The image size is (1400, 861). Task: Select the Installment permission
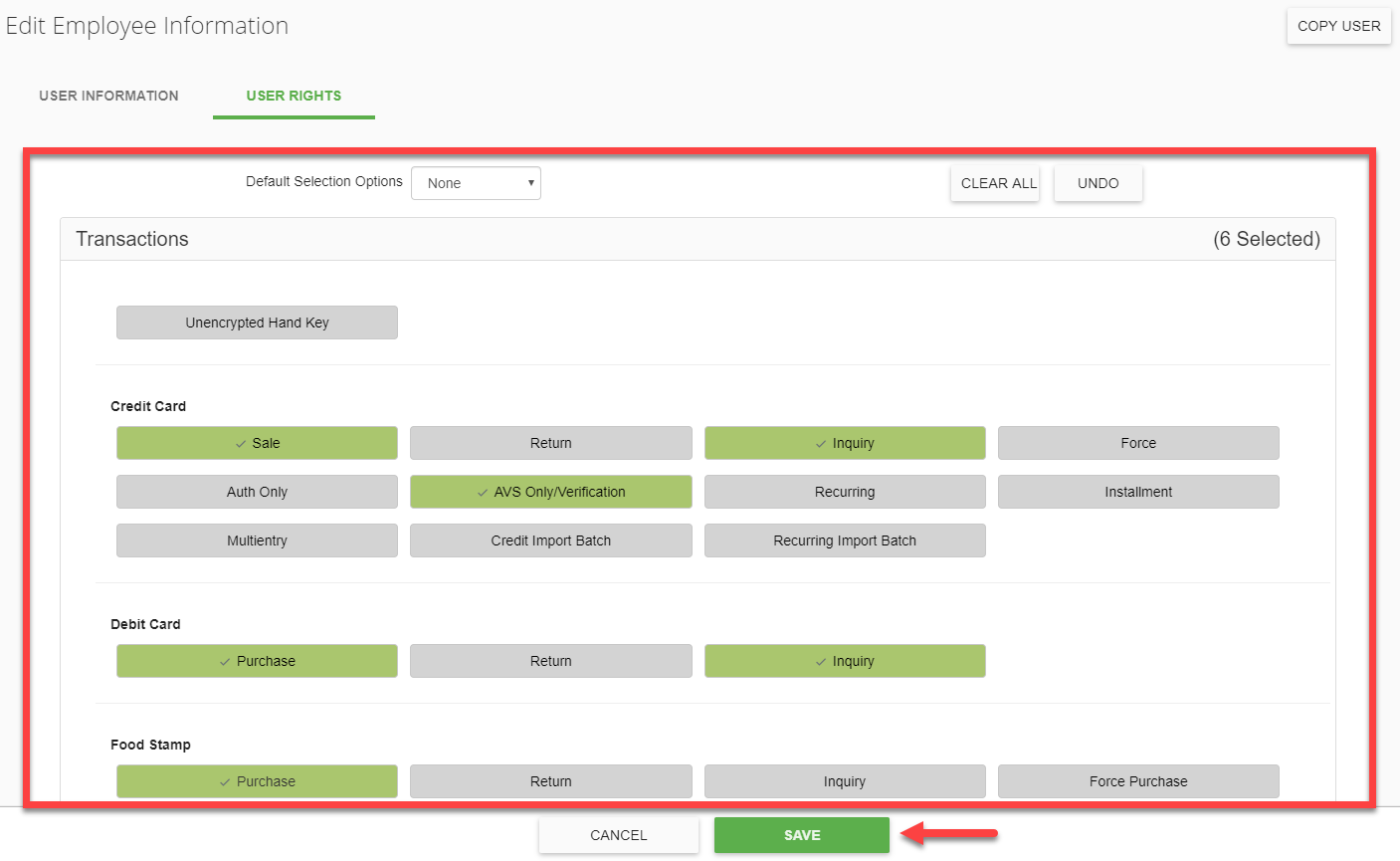pos(1138,492)
